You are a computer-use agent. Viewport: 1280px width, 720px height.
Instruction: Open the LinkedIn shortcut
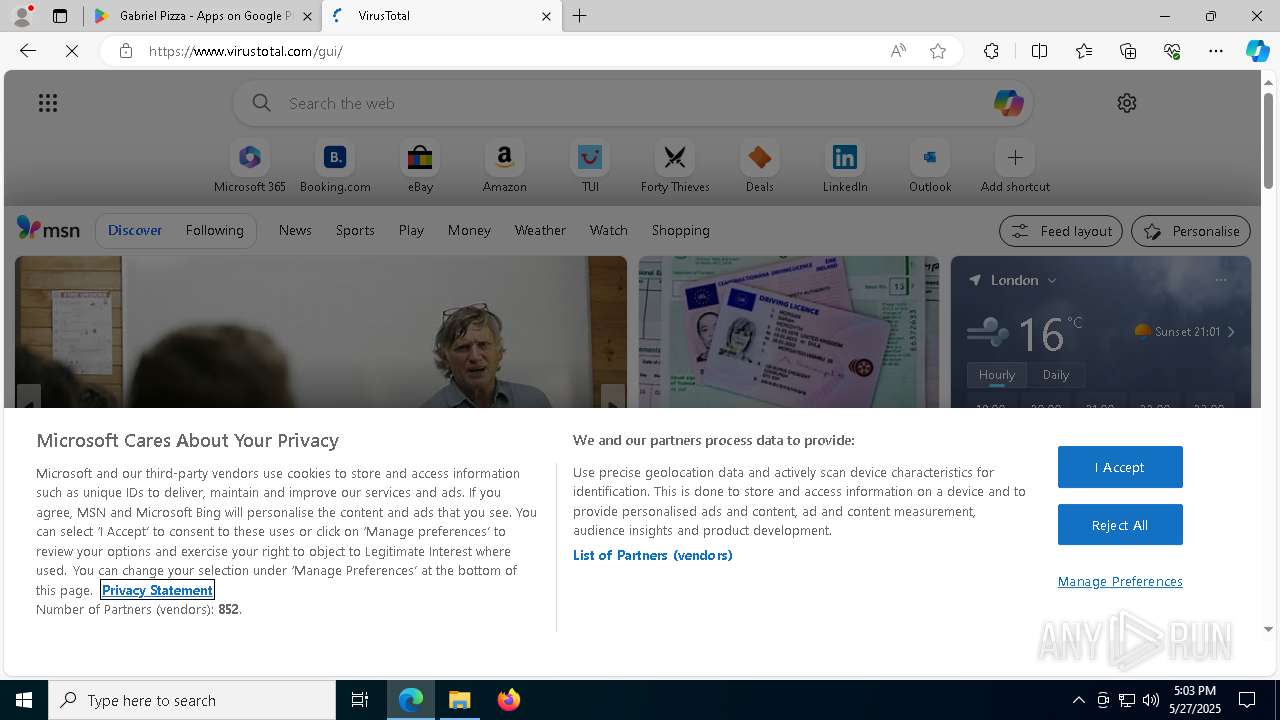point(845,166)
